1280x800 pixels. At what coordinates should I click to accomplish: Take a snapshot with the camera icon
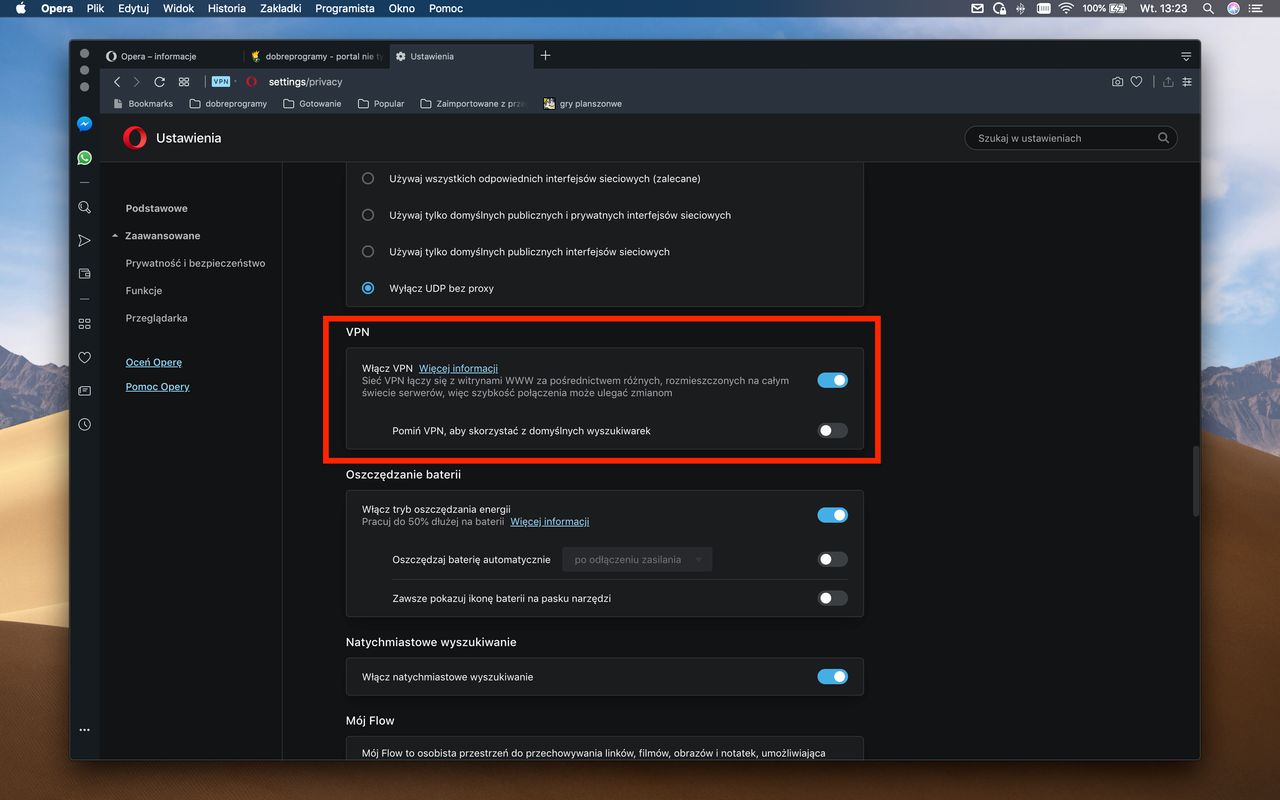tap(1117, 82)
